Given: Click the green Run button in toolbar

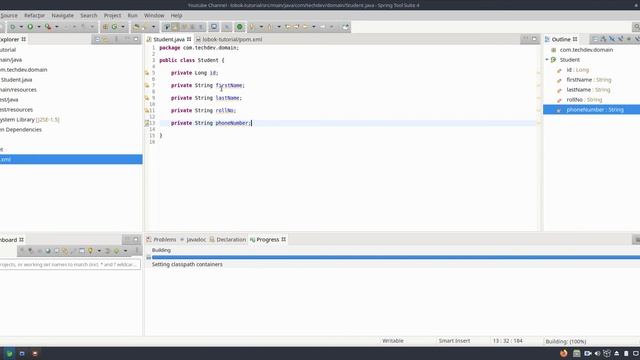Looking at the screenshot, I should click(x=30, y=27).
